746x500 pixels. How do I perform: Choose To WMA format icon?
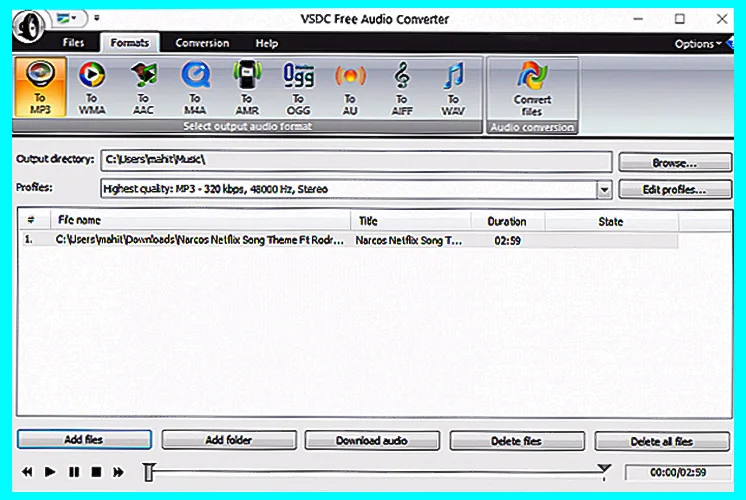point(92,88)
